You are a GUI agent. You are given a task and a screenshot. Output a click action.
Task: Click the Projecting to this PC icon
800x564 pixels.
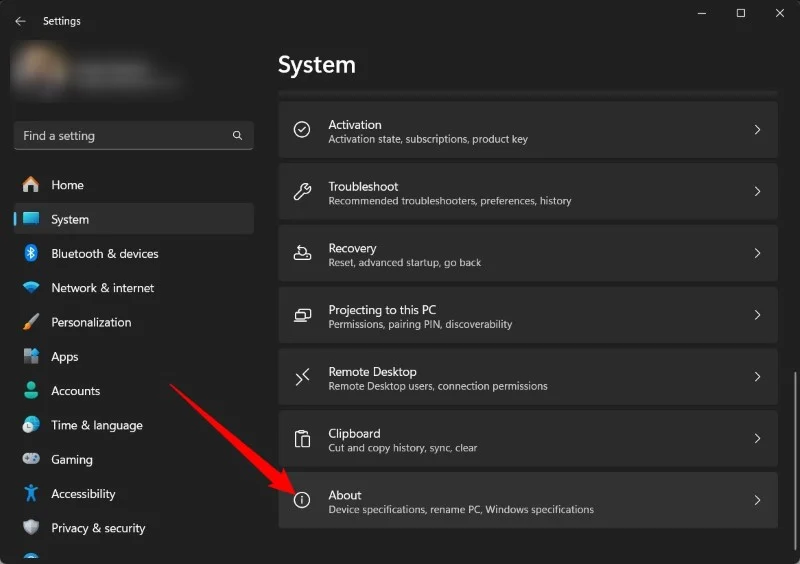(x=302, y=315)
